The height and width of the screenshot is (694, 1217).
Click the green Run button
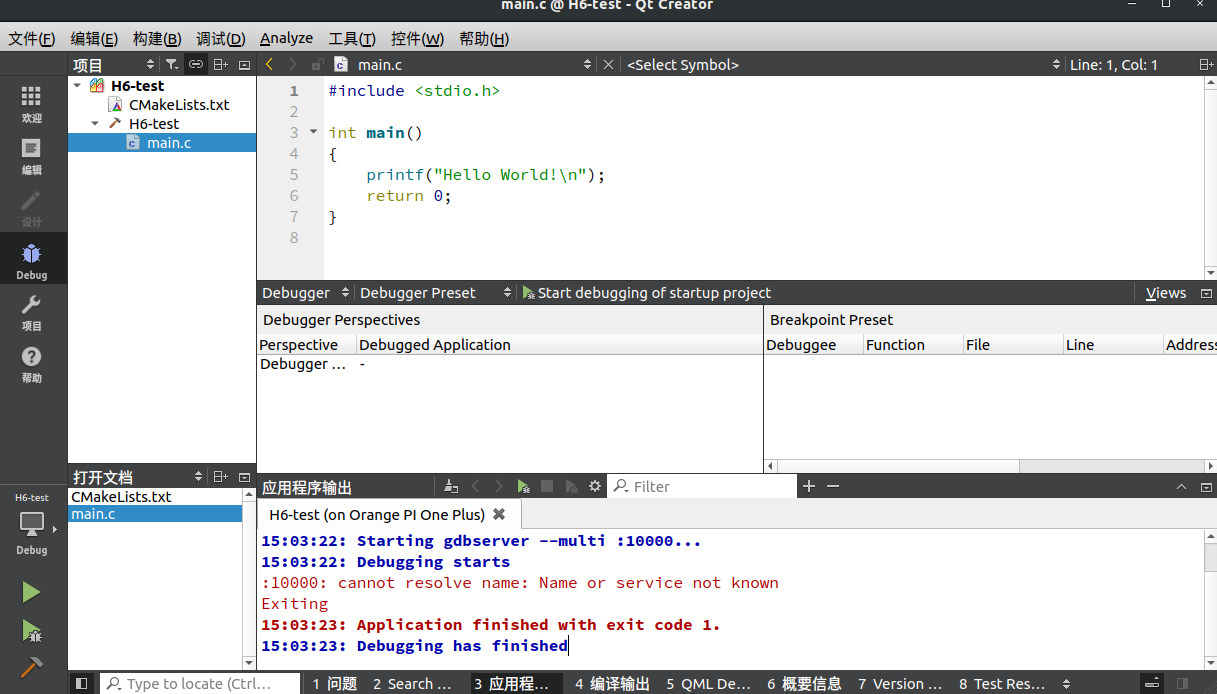pyautogui.click(x=32, y=592)
